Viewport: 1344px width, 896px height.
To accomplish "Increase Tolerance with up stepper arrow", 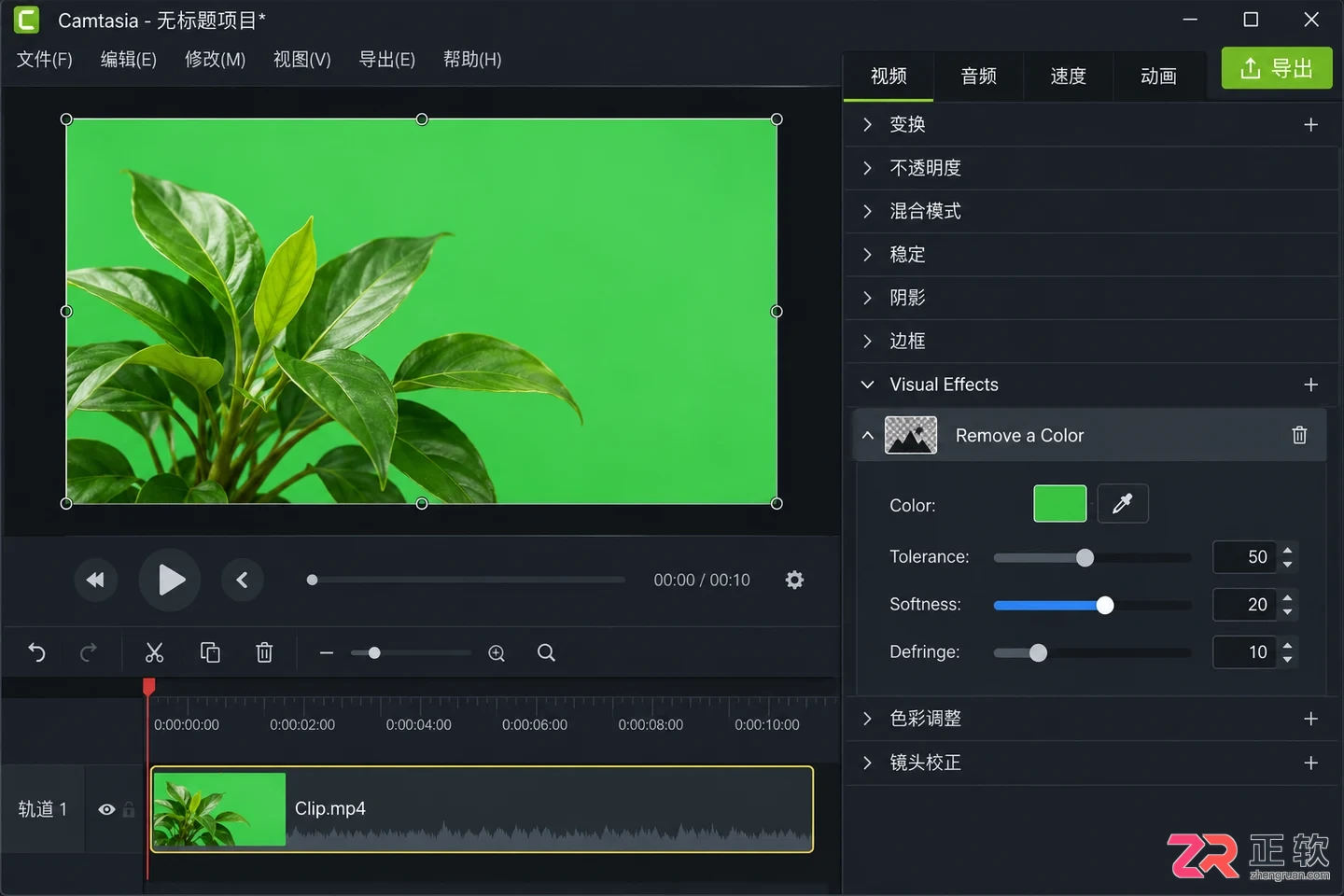I will pyautogui.click(x=1287, y=550).
